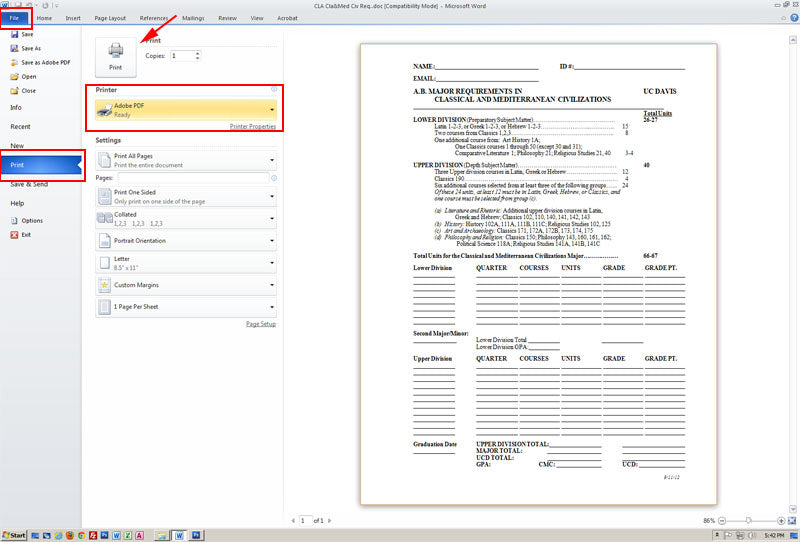This screenshot has height=542, width=800.
Task: Open the Printer Properties link
Action: point(252,127)
